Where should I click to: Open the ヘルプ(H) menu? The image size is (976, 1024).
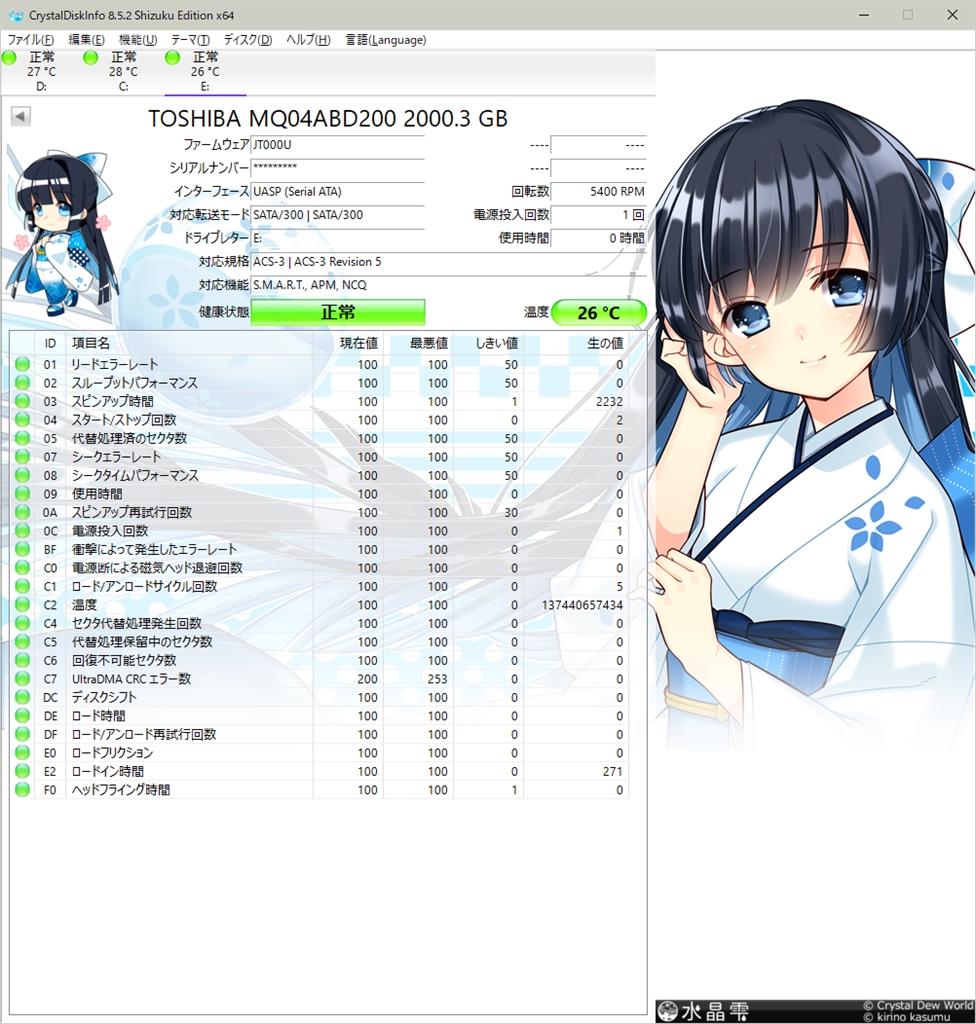pyautogui.click(x=308, y=40)
